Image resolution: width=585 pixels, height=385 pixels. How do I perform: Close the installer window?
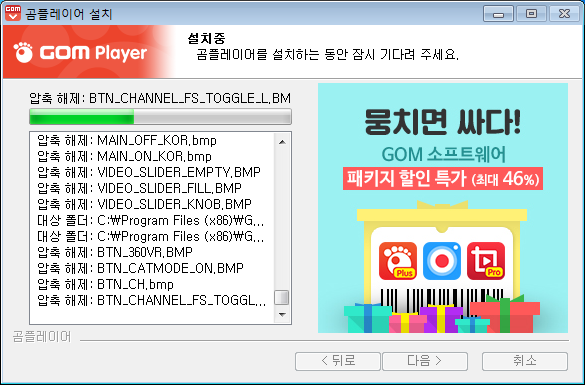pos(564,14)
